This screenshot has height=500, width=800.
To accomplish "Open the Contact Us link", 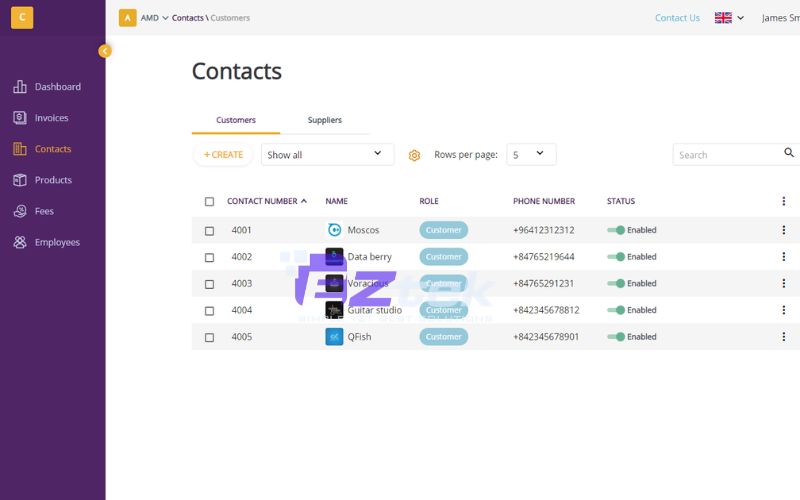I will pyautogui.click(x=677, y=18).
